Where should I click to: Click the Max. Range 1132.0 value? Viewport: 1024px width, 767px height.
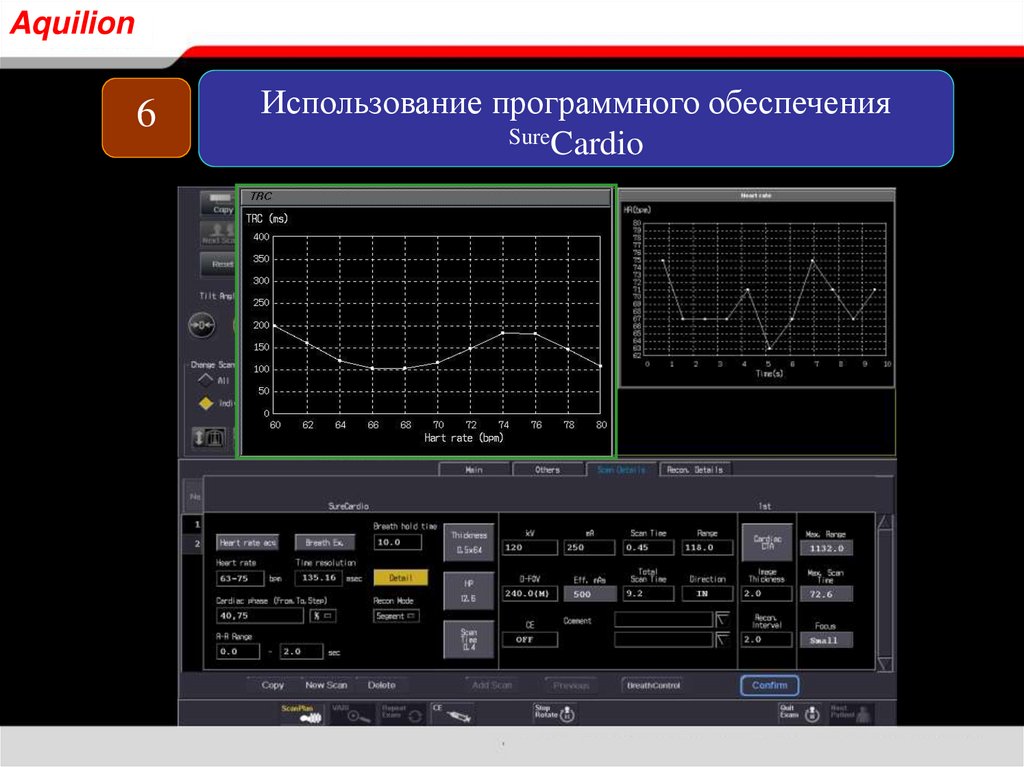[826, 549]
